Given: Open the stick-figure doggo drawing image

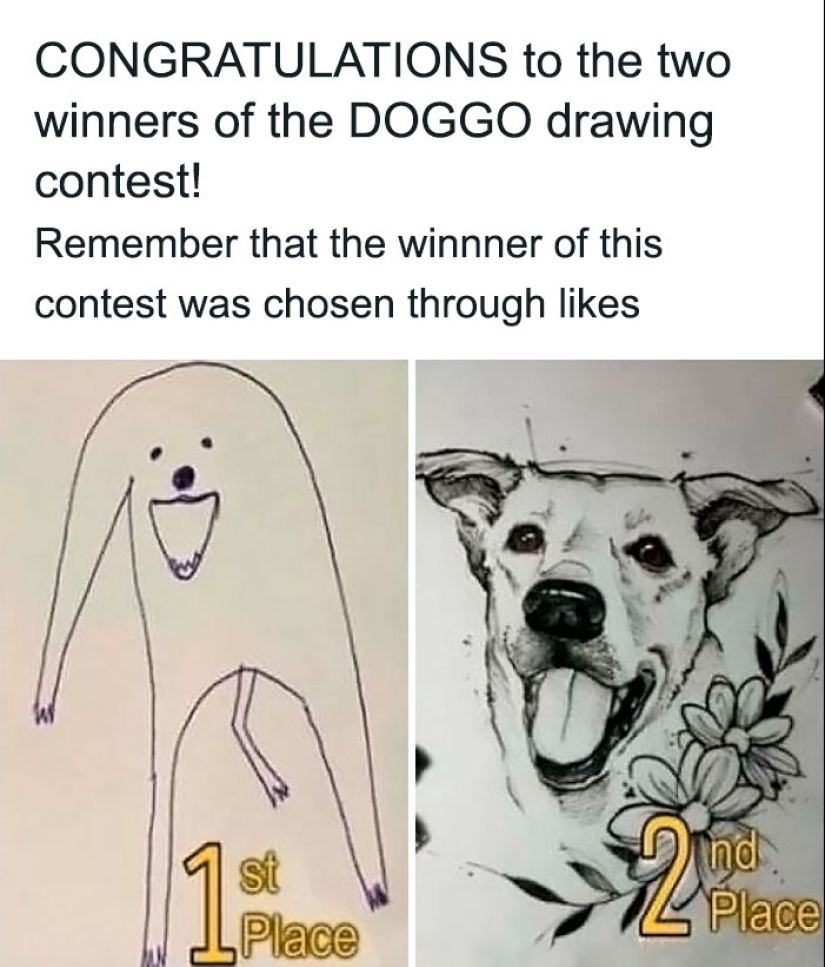Looking at the screenshot, I should (203, 663).
